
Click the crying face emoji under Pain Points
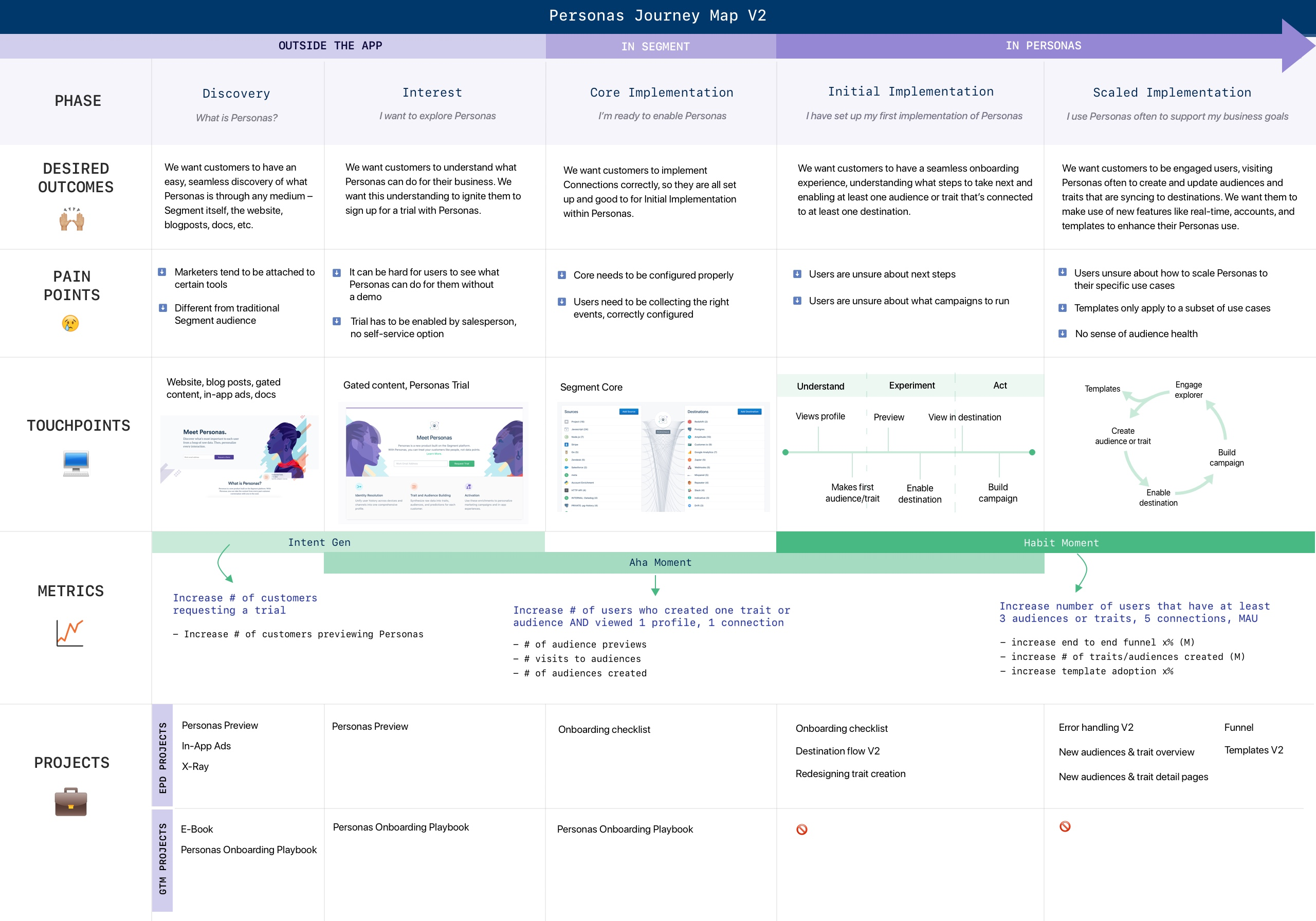(x=70, y=323)
